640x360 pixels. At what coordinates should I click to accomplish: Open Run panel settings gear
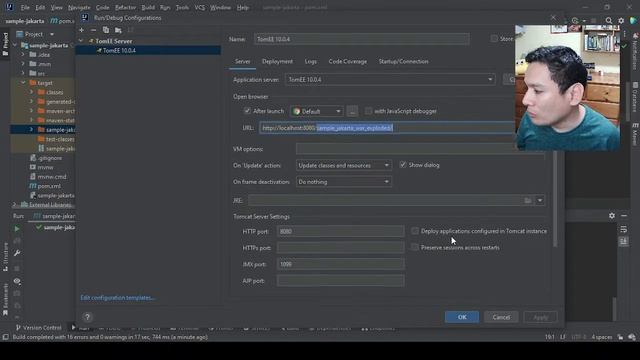pos(611,216)
